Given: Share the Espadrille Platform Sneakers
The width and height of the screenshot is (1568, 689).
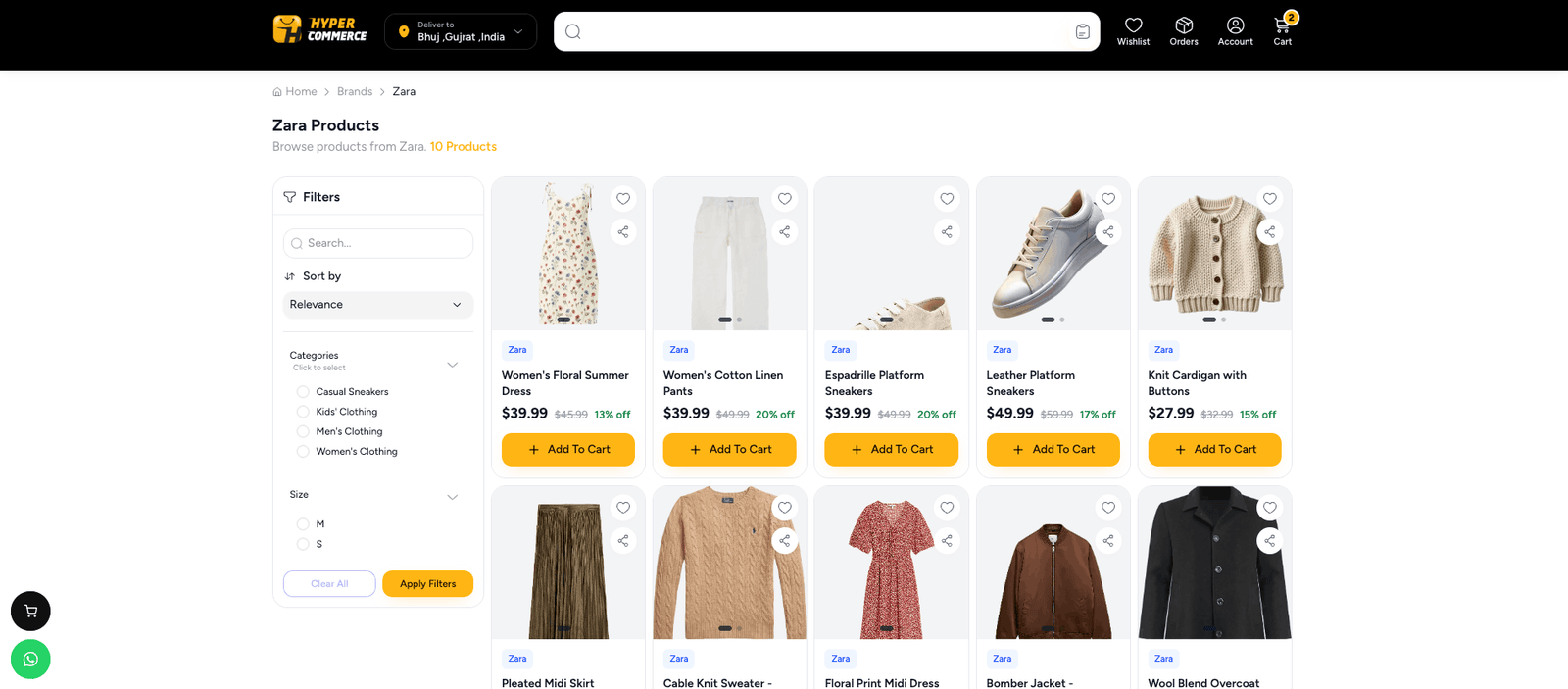Looking at the screenshot, I should click(947, 232).
